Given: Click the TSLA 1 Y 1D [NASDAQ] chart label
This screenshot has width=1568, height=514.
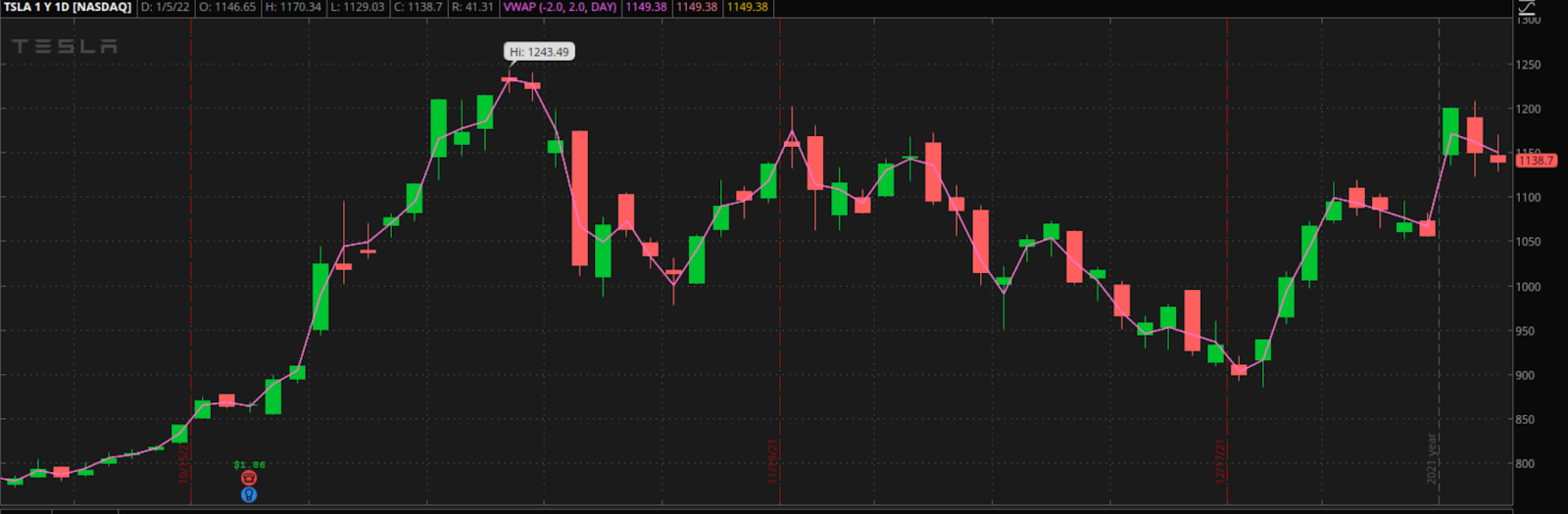Looking at the screenshot, I should click(68, 7).
